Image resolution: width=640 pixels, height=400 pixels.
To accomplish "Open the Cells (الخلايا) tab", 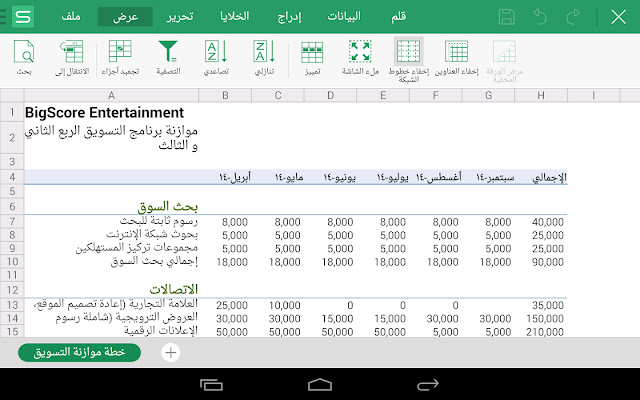I will coord(235,17).
